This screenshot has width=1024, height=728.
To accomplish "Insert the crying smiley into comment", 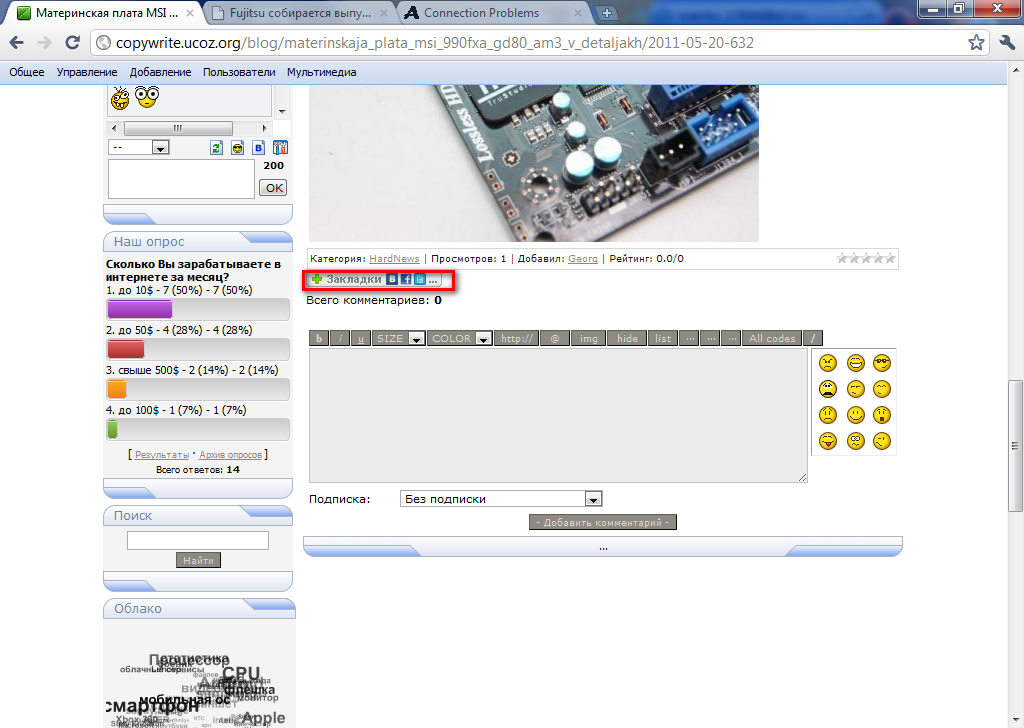I will coord(827,389).
